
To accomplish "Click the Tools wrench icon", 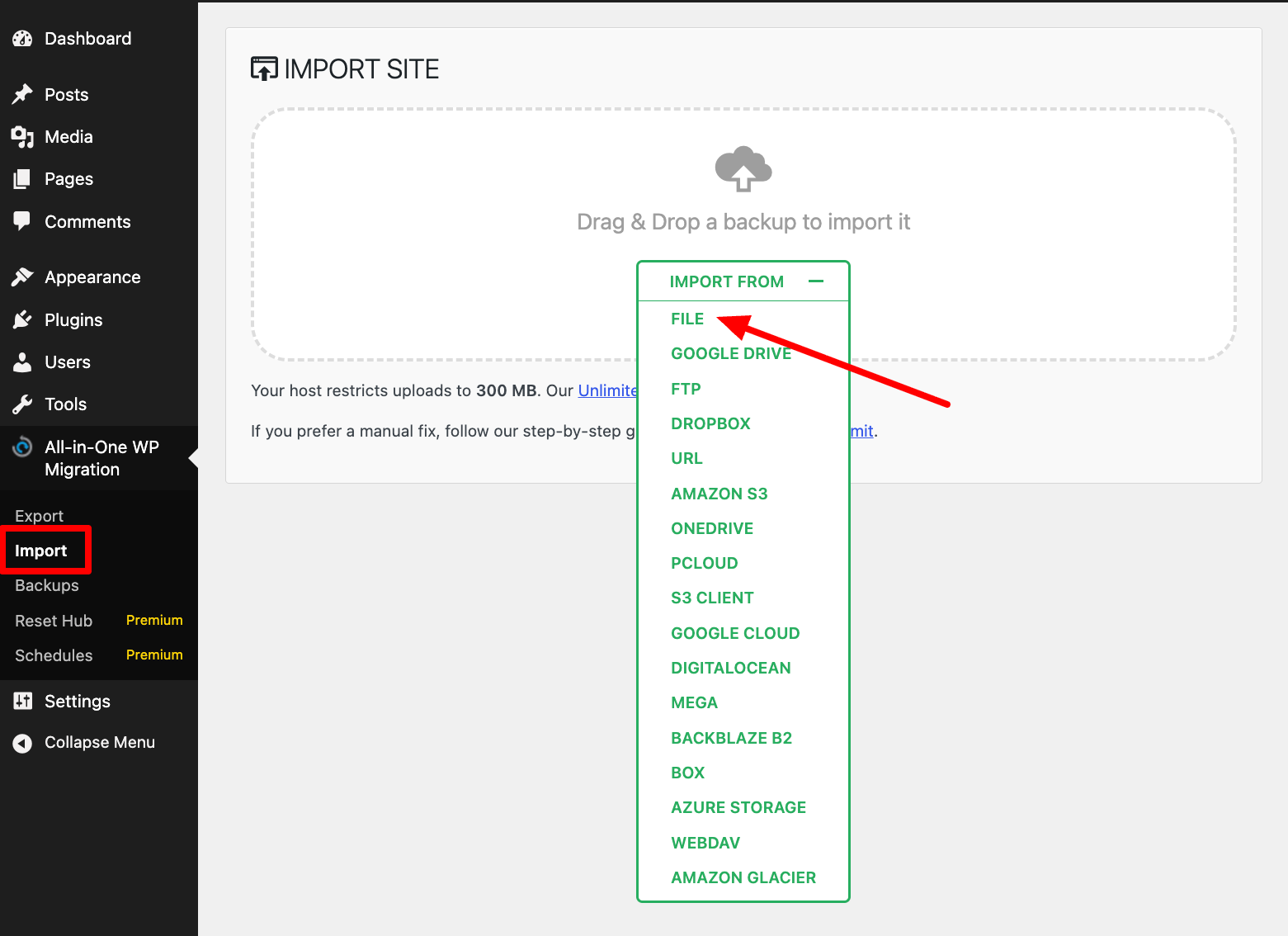I will [x=22, y=404].
